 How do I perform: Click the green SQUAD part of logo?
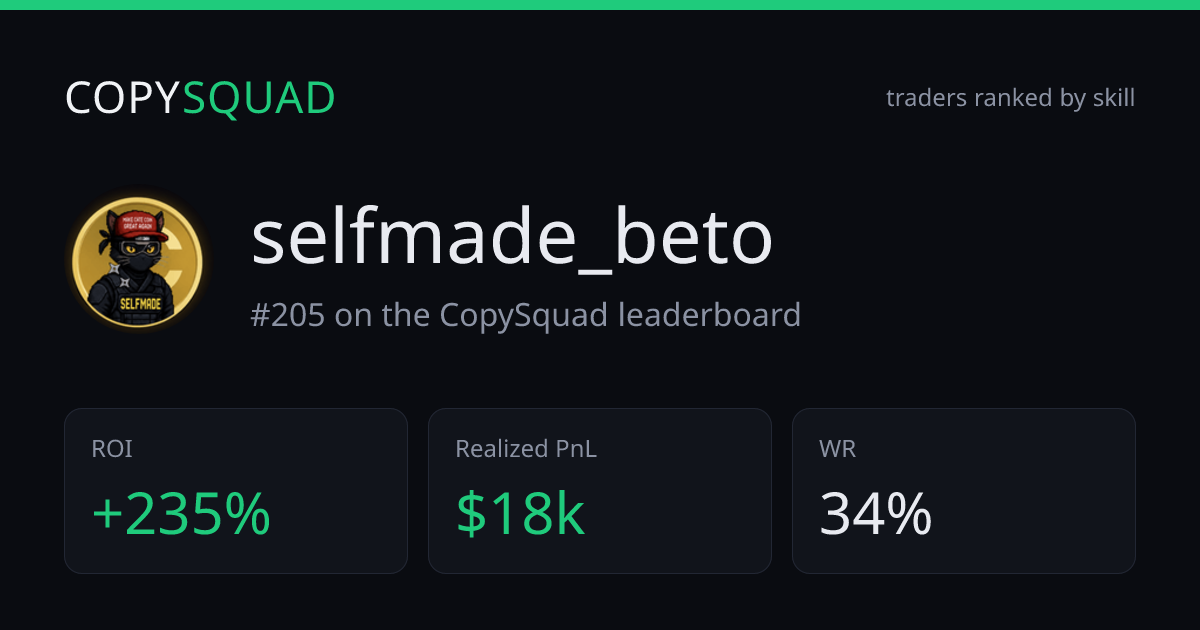(x=259, y=98)
